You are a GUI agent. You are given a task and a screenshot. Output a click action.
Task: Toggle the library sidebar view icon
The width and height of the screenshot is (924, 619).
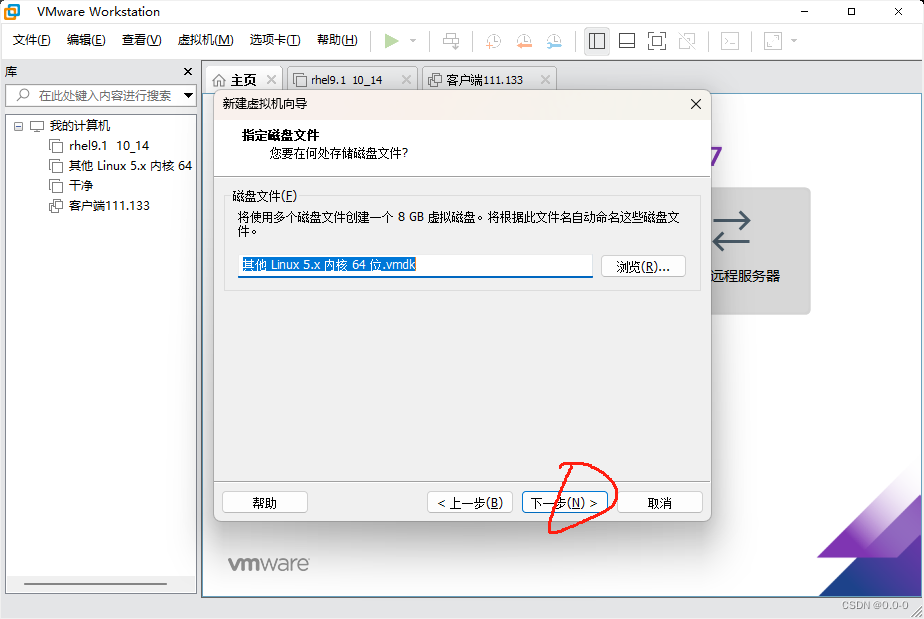click(x=597, y=41)
